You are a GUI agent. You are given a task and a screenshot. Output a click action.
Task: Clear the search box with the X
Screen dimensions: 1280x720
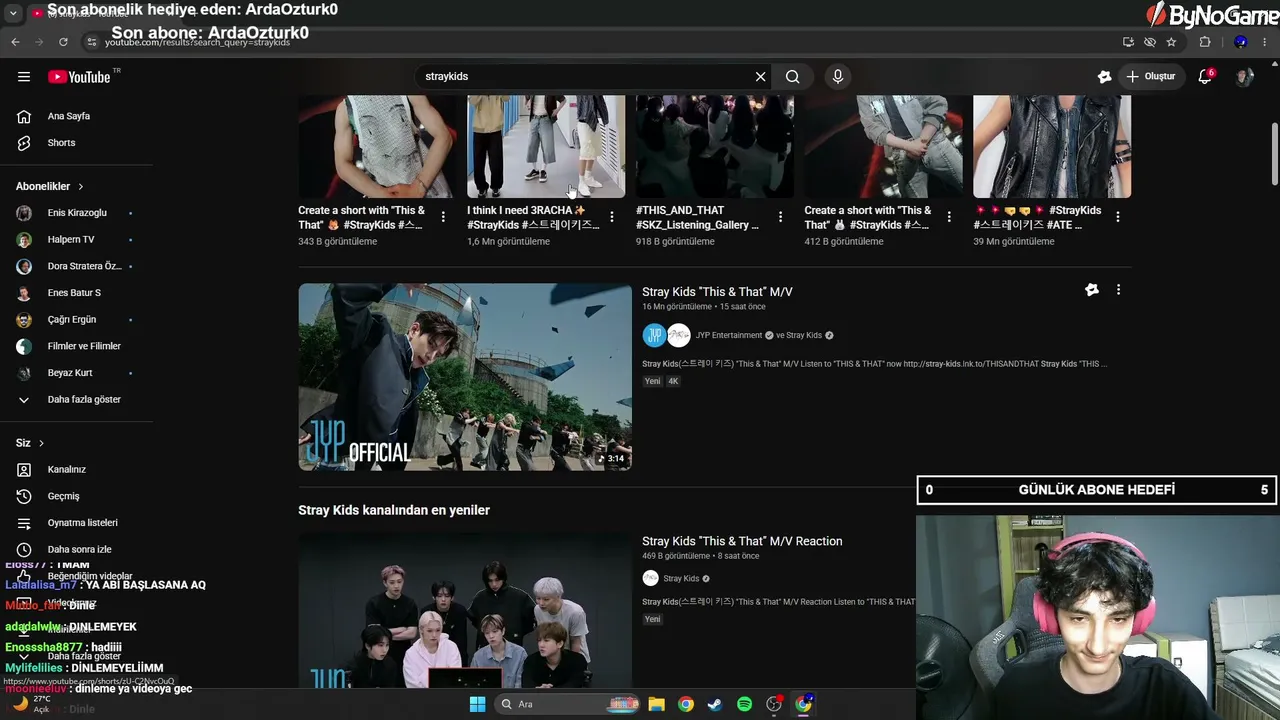[x=760, y=77]
